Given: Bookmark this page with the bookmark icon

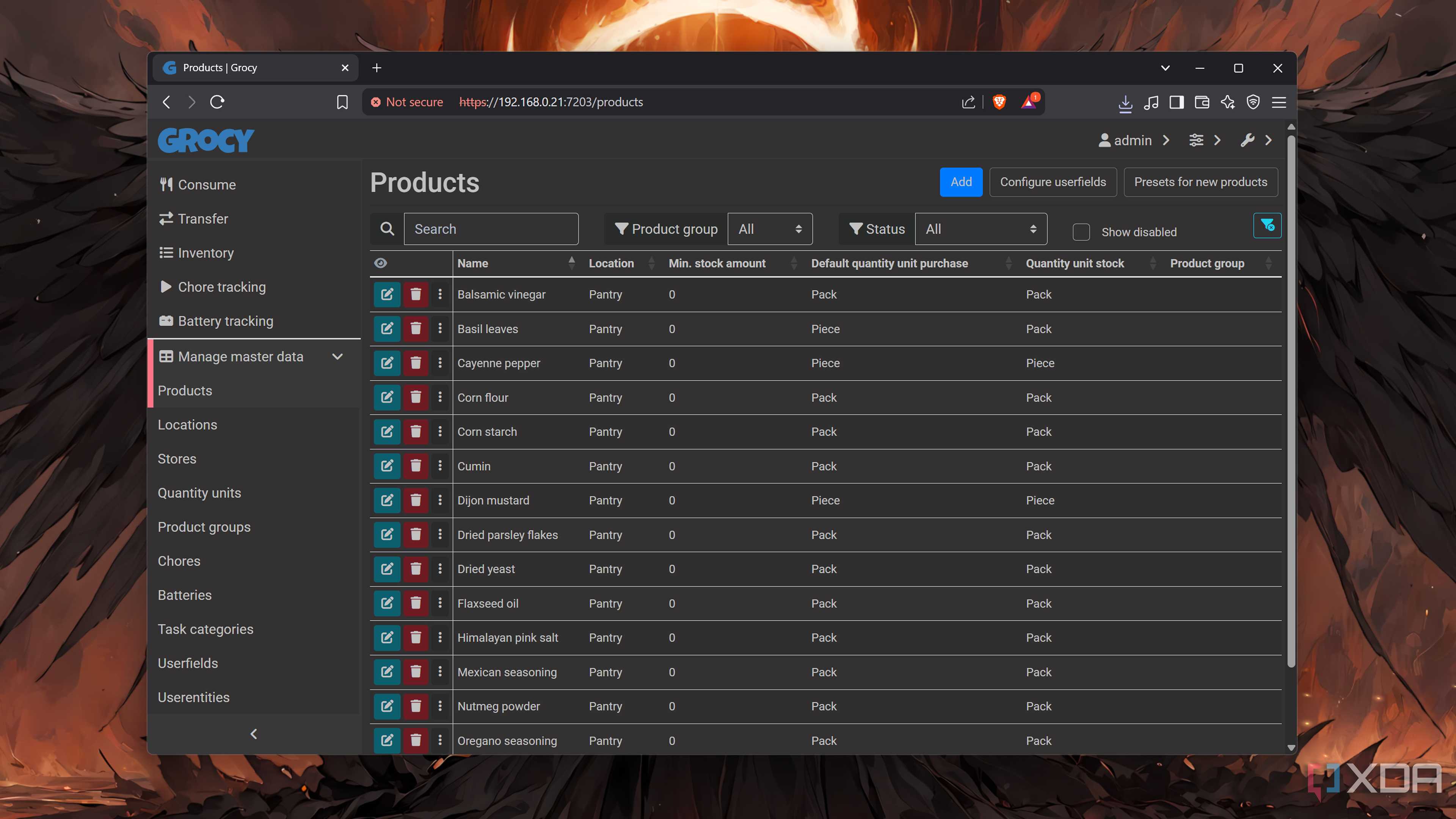Looking at the screenshot, I should coord(342,102).
